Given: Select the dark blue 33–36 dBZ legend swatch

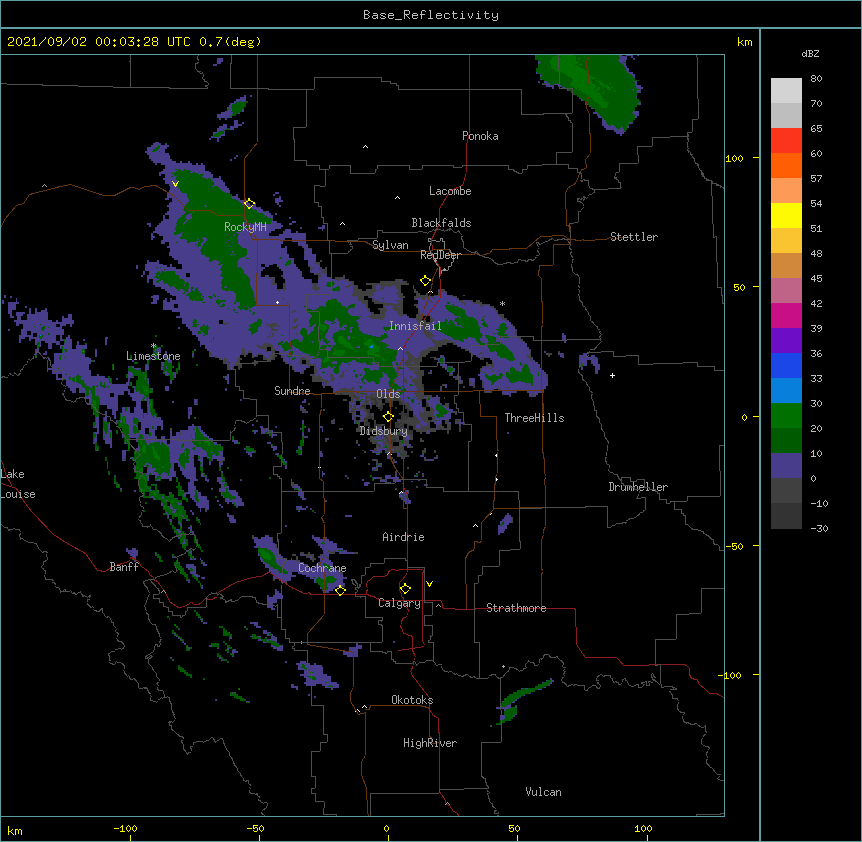Looking at the screenshot, I should (786, 365).
